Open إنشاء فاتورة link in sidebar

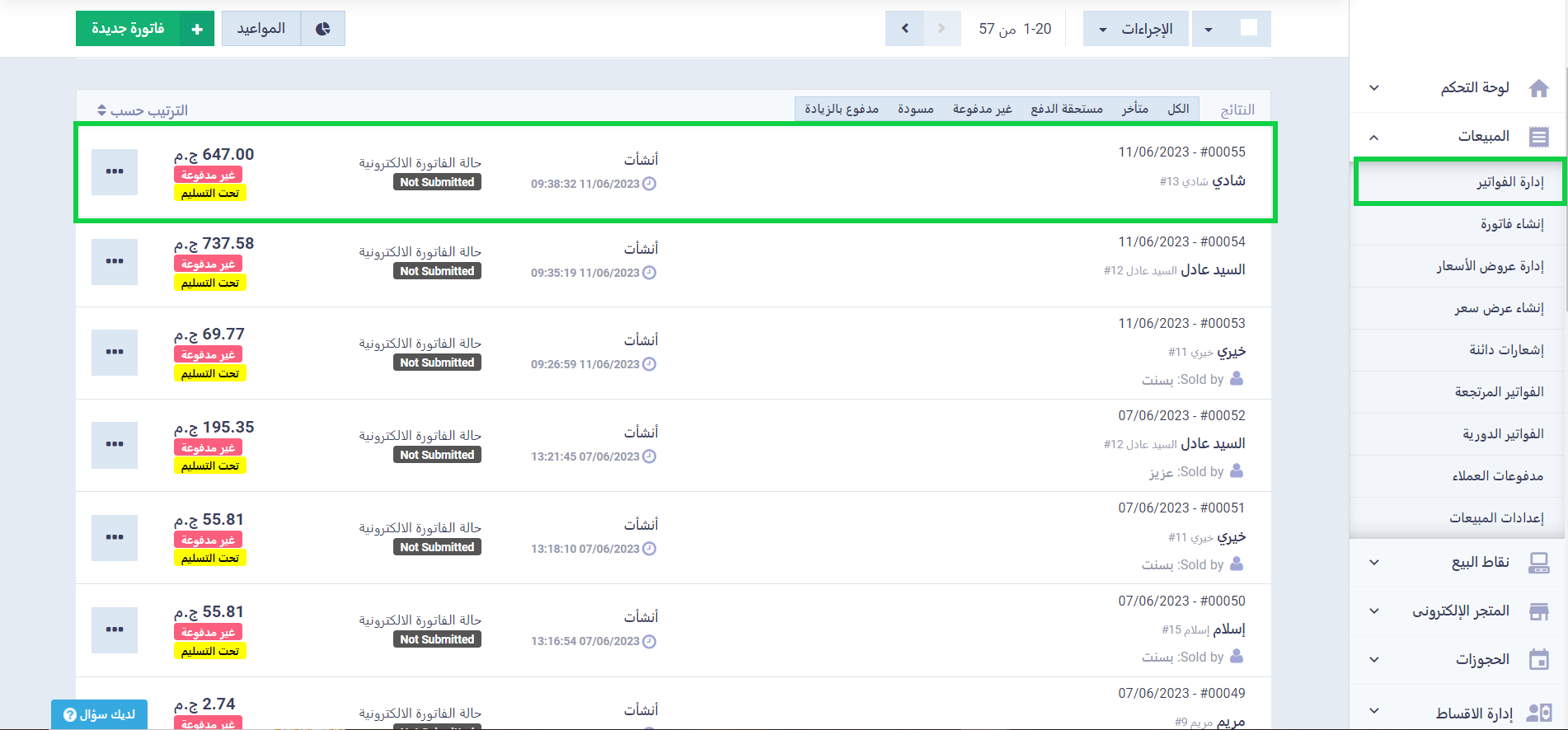pos(1511,224)
